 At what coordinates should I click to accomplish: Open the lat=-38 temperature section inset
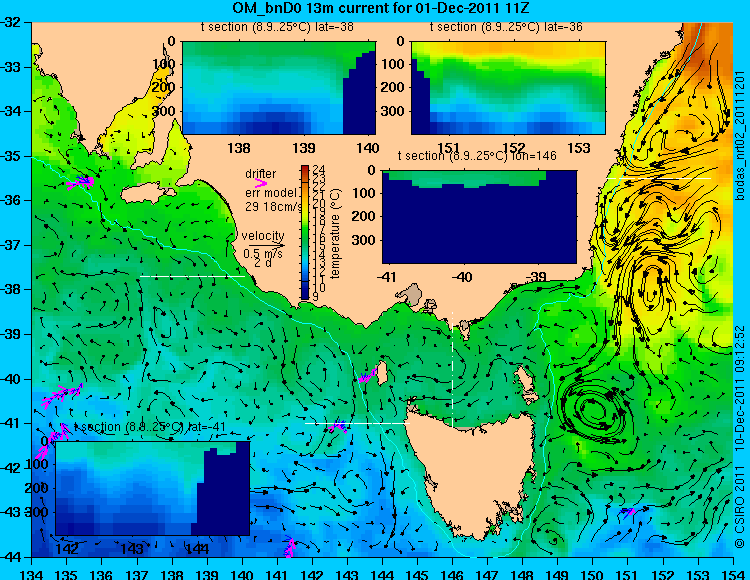point(279,88)
